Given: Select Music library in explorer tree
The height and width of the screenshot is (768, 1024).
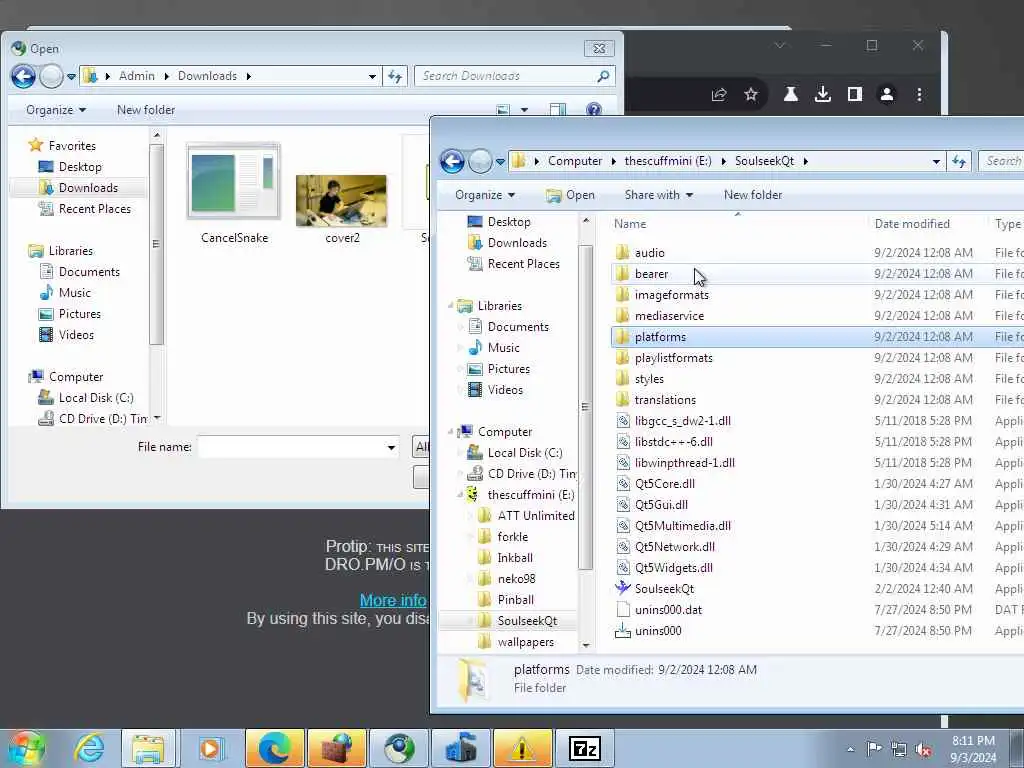Looking at the screenshot, I should pyautogui.click(x=503, y=348).
